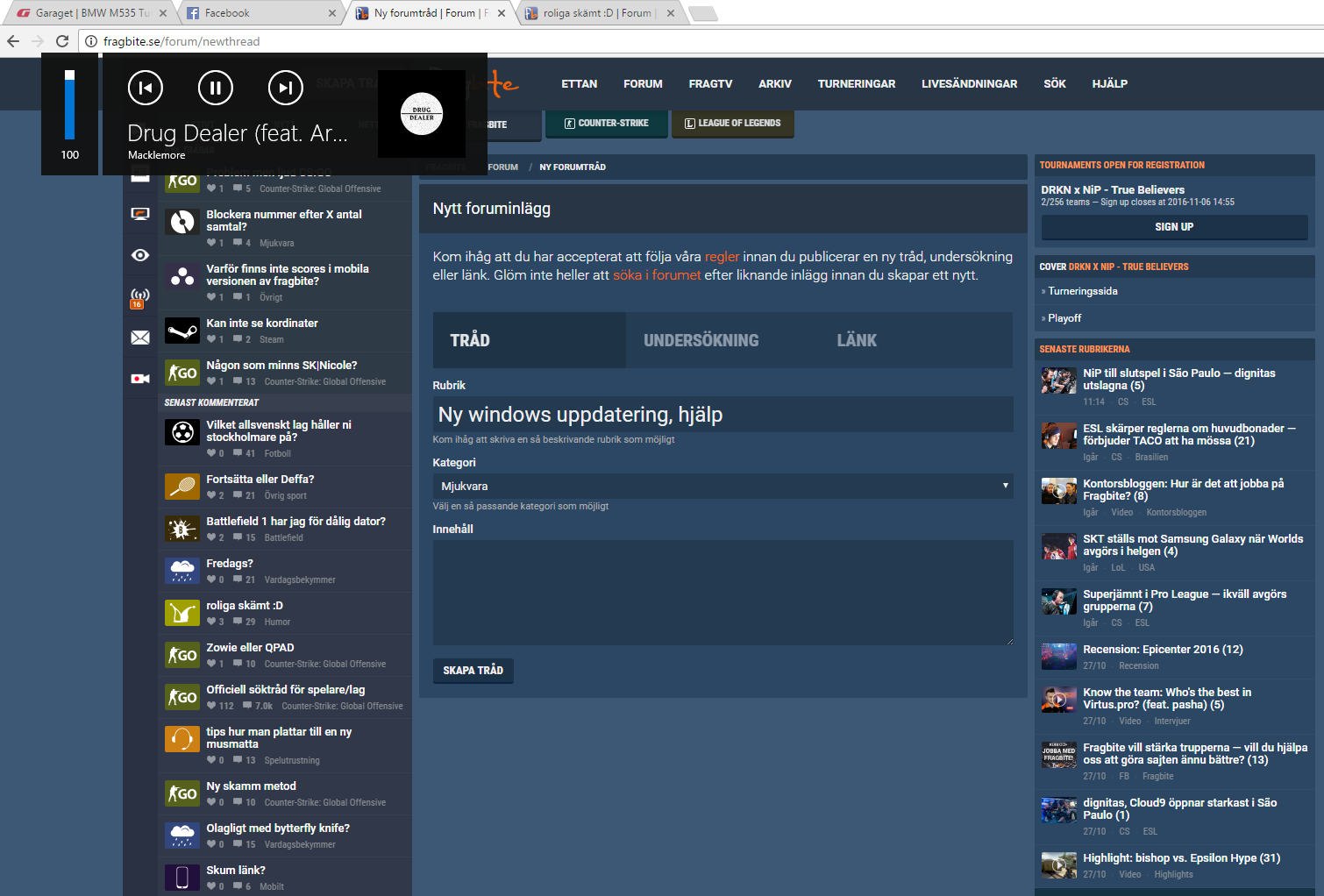Viewport: 1324px width, 896px height.
Task: Open the Playoff link
Action: click(1064, 318)
